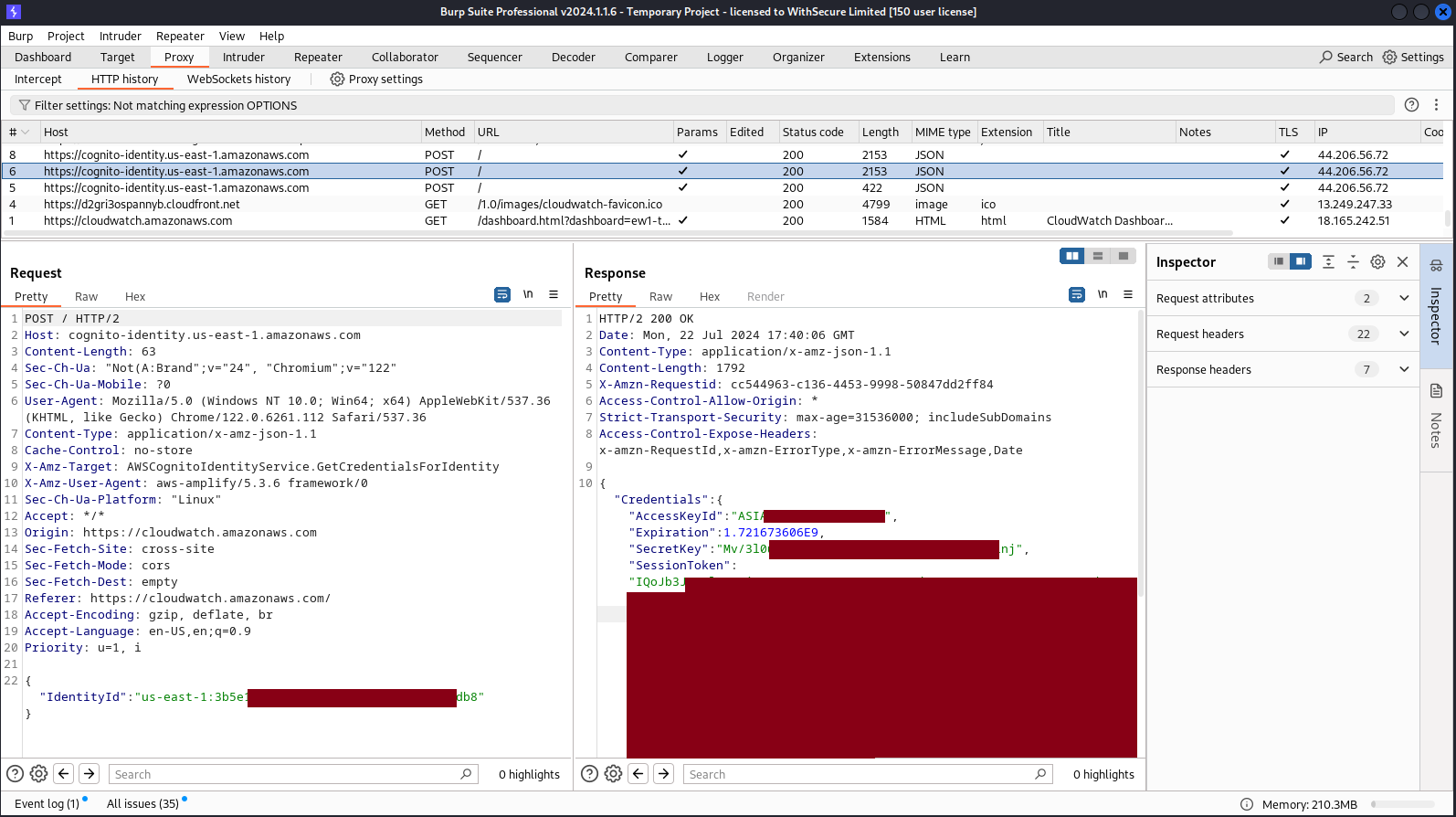
Task: Open the Decoder tab
Action: pyautogui.click(x=574, y=57)
